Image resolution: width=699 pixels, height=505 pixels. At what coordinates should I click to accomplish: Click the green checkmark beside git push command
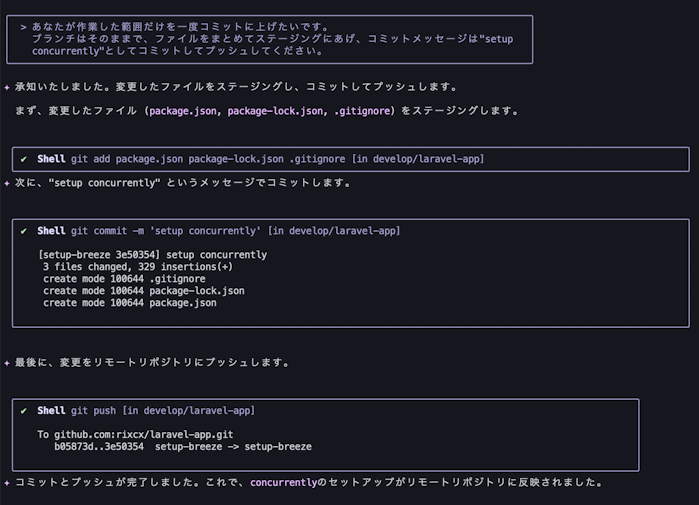coord(24,411)
